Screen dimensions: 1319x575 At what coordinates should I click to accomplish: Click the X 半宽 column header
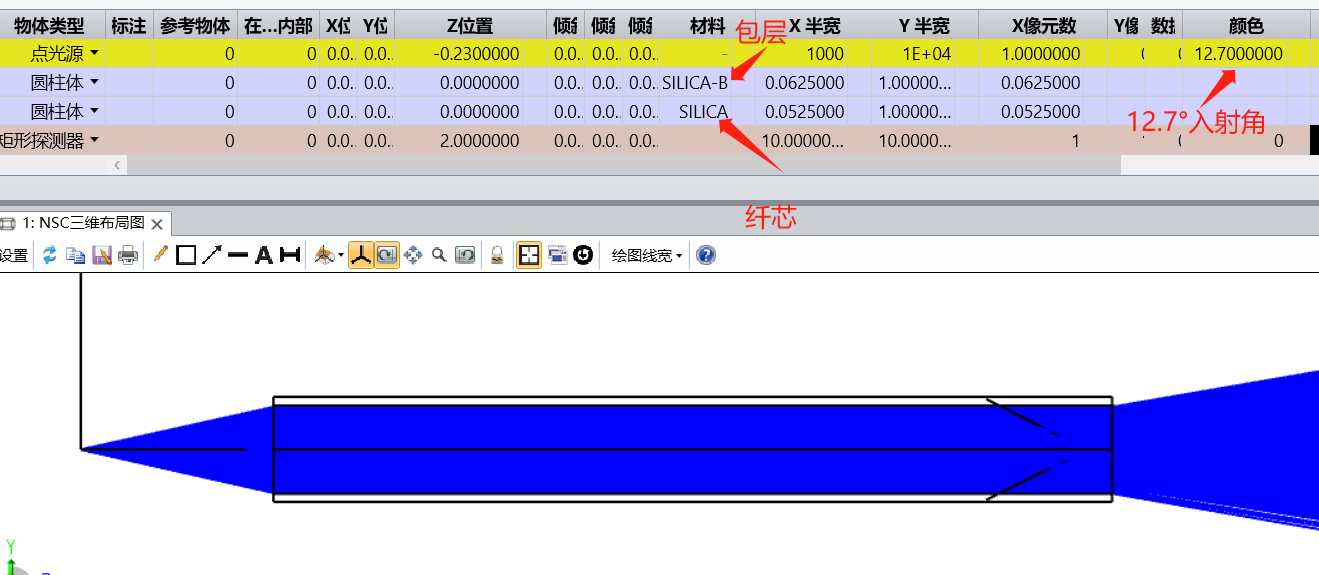(x=815, y=26)
